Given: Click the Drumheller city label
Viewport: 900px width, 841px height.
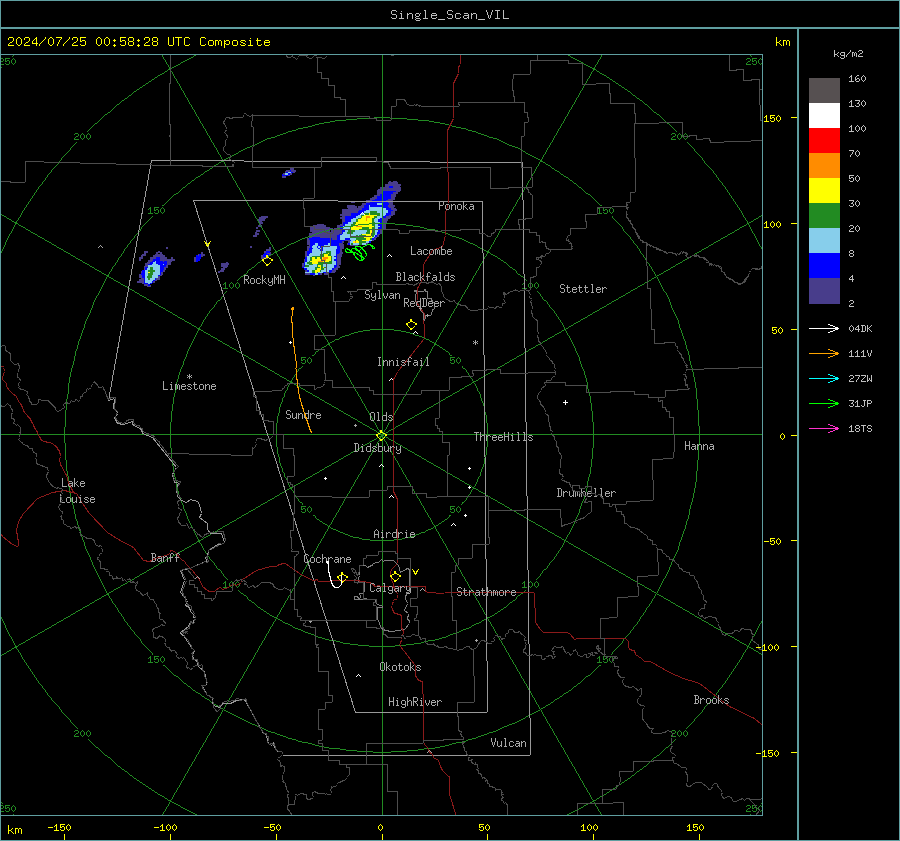Looking at the screenshot, I should 586,493.
